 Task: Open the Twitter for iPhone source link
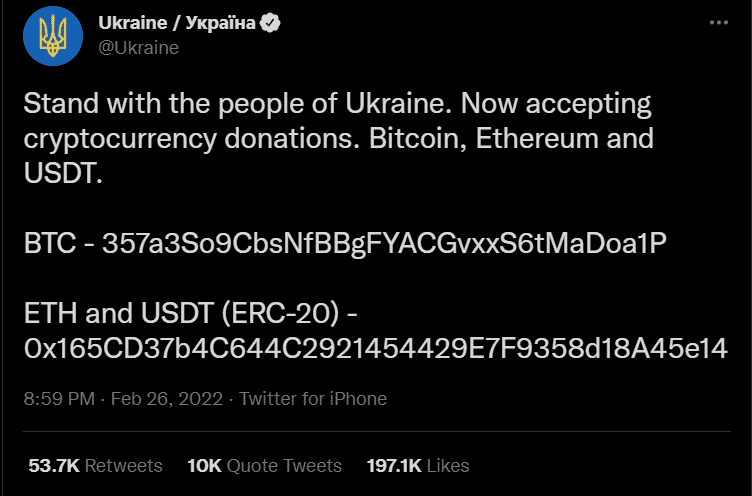click(x=313, y=398)
